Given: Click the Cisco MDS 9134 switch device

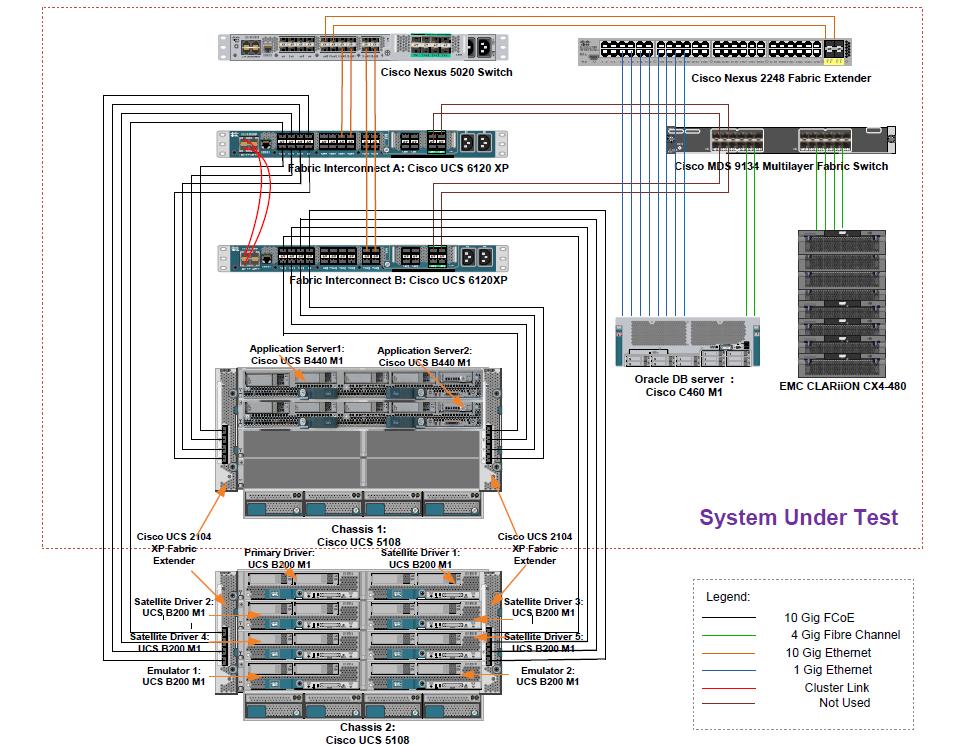Looking at the screenshot, I should pos(780,140).
